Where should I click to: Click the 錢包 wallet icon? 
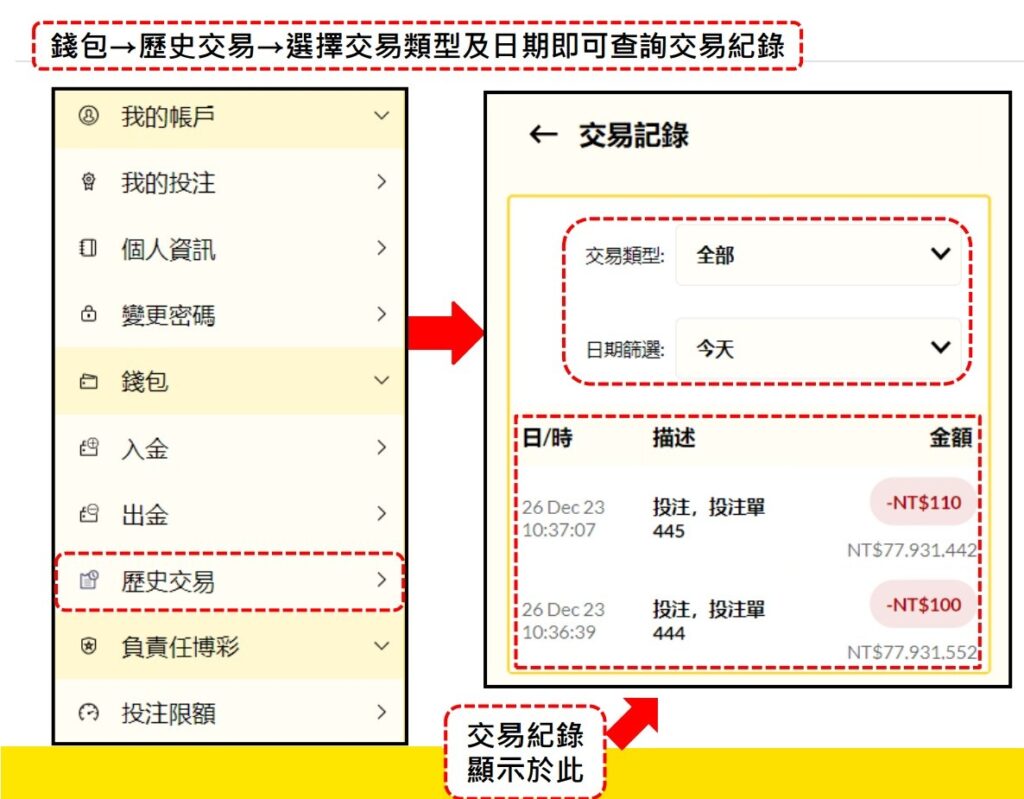(x=89, y=381)
